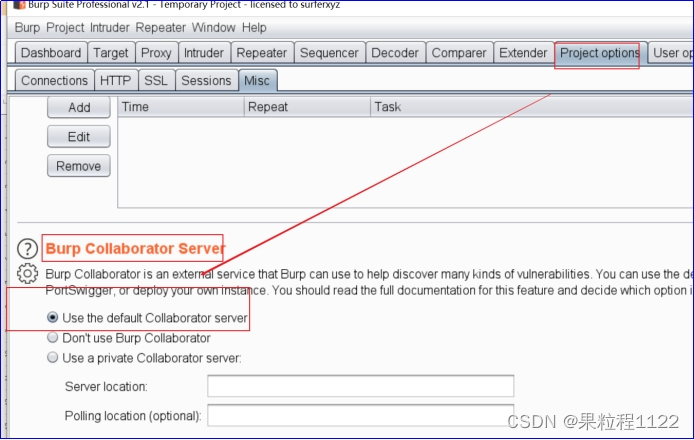Click the Edit scheduled task button

(79, 137)
